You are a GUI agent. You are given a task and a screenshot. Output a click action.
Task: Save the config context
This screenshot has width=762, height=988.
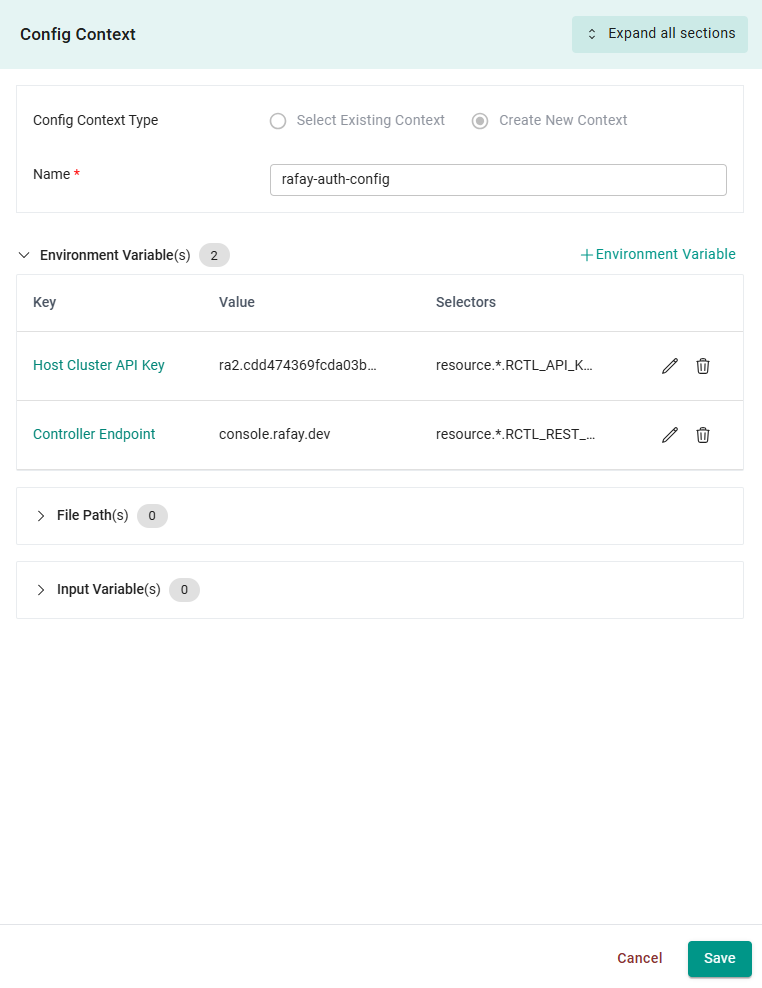719,958
